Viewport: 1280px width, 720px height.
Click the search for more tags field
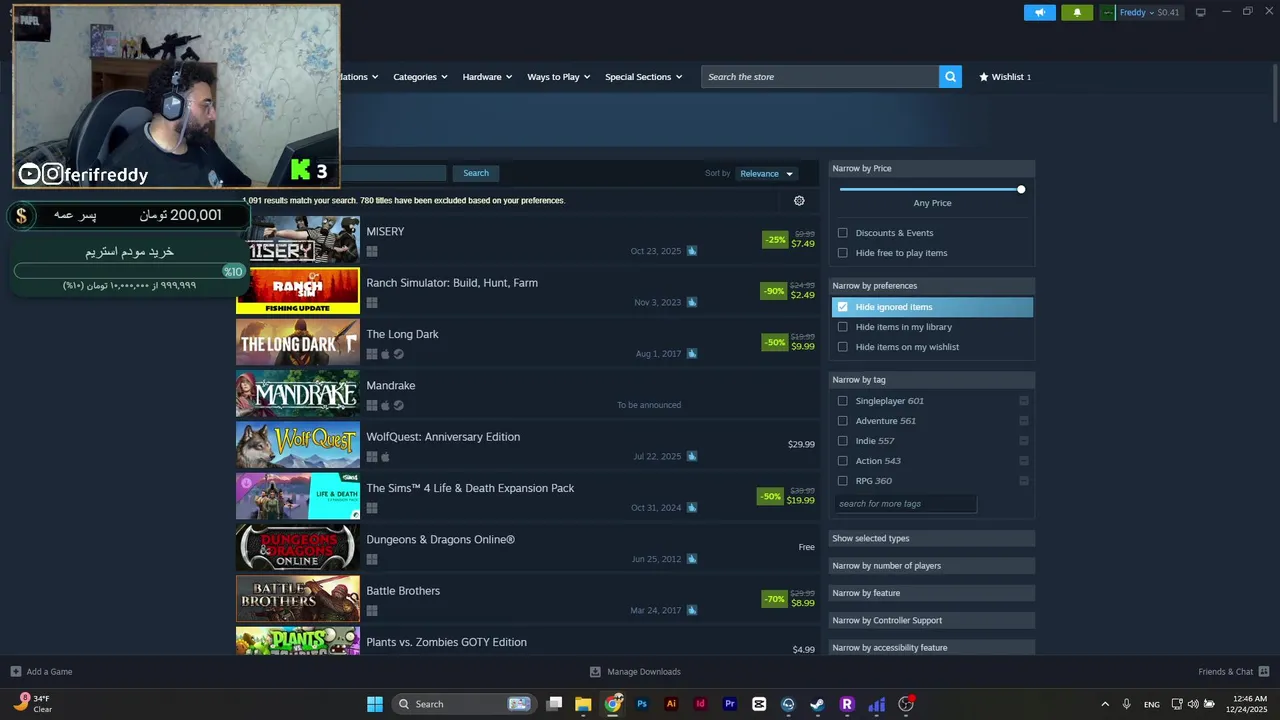905,504
